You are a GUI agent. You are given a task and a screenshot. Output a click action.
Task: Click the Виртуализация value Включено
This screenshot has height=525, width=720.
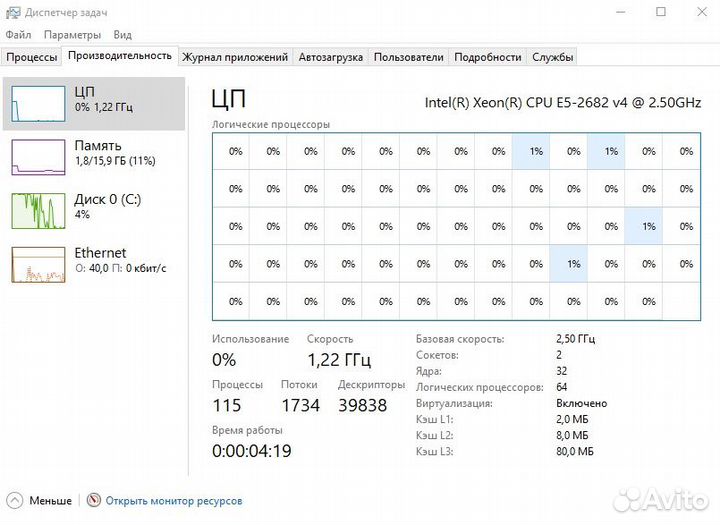click(x=581, y=403)
